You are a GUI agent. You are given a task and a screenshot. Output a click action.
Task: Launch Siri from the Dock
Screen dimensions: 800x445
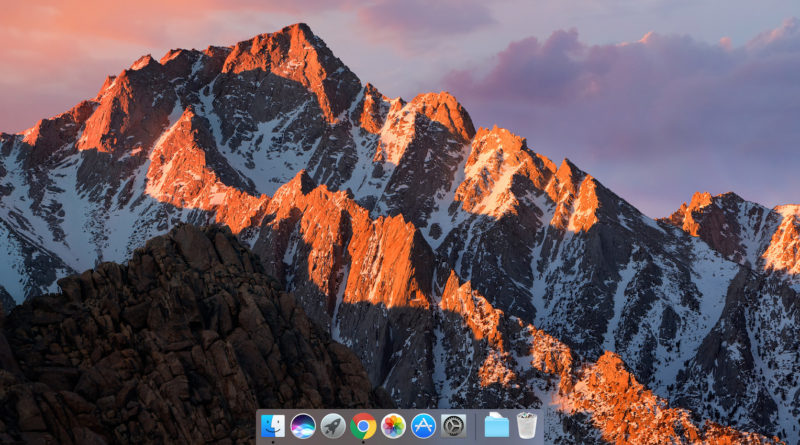tap(303, 426)
